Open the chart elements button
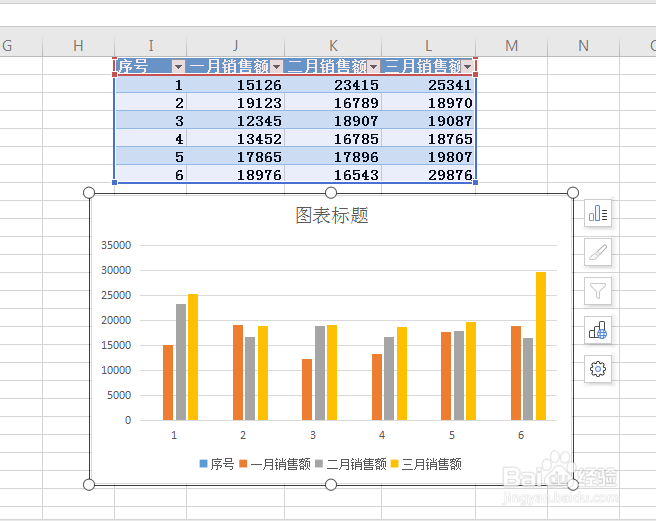This screenshot has height=521, width=656. coord(598,213)
